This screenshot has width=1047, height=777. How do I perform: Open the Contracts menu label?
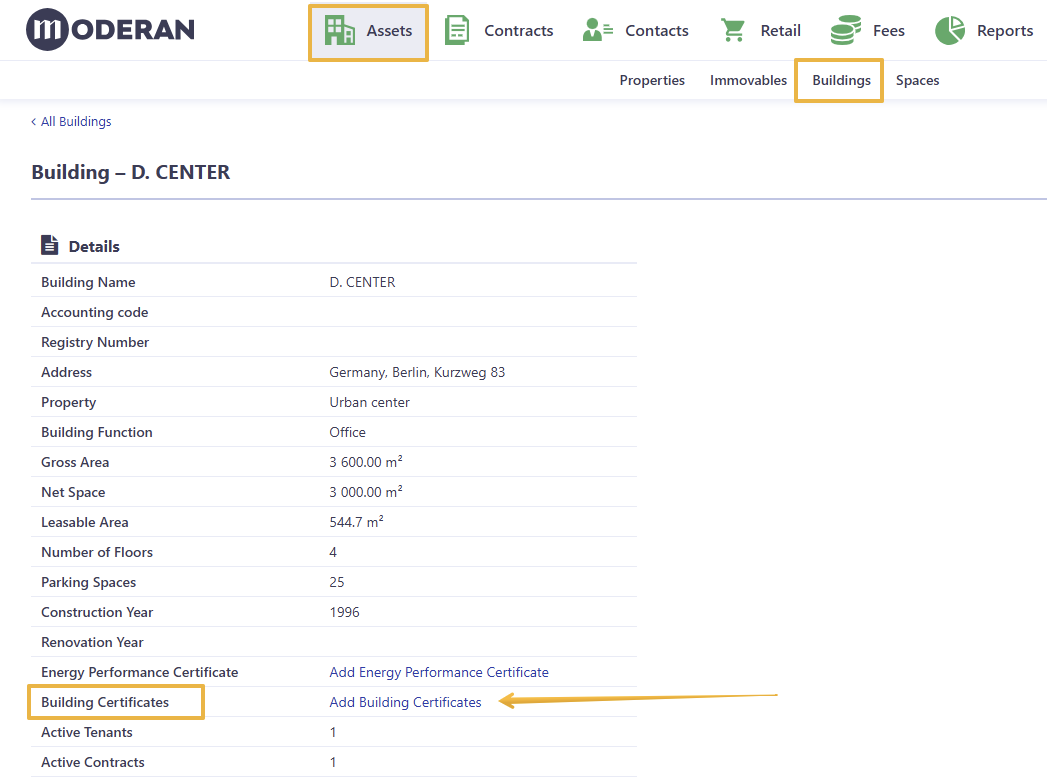pos(519,31)
